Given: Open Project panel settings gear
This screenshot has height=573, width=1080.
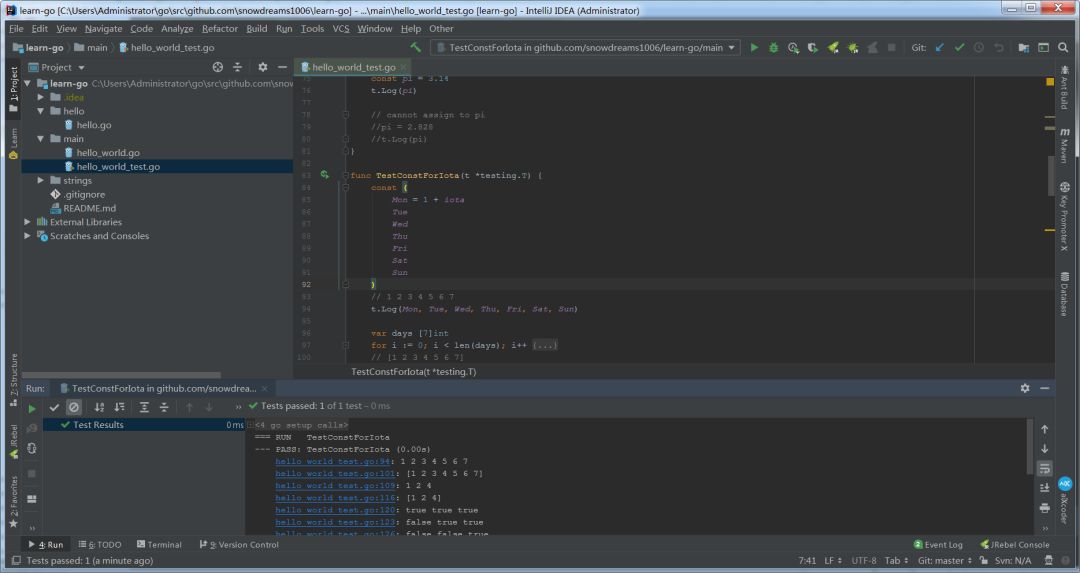Looking at the screenshot, I should (262, 67).
